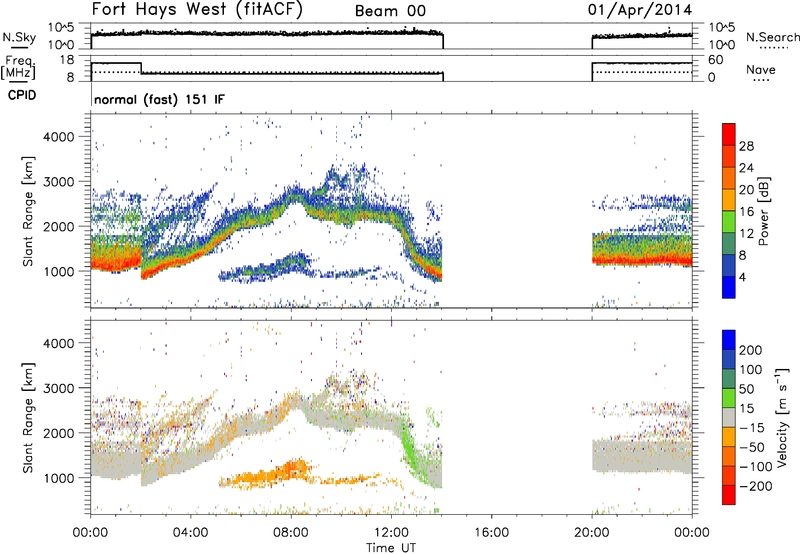Click the "4" label on the Power color bar
This screenshot has height=554, width=800.
742,277
